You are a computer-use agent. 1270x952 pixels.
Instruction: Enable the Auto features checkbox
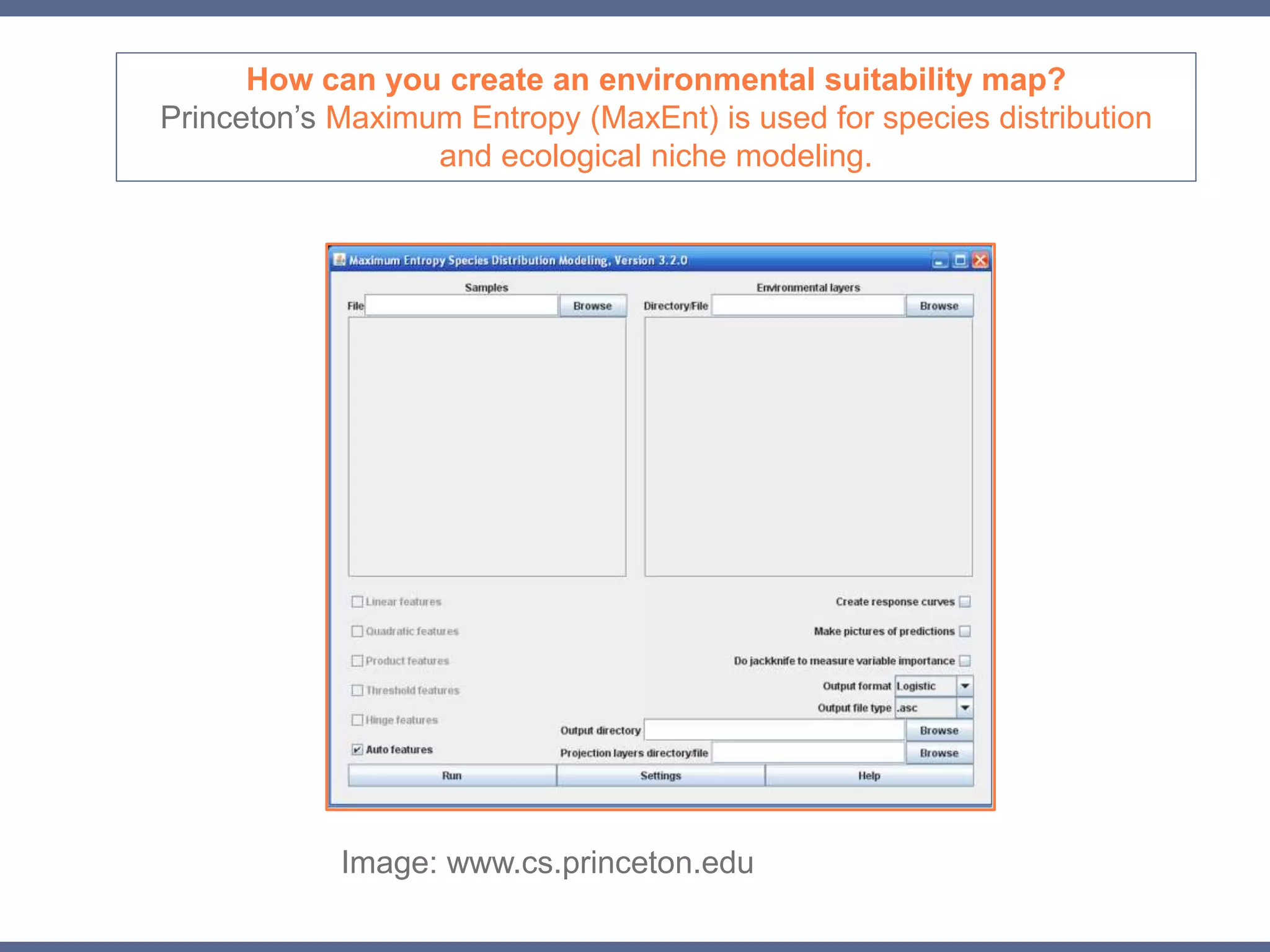357,749
